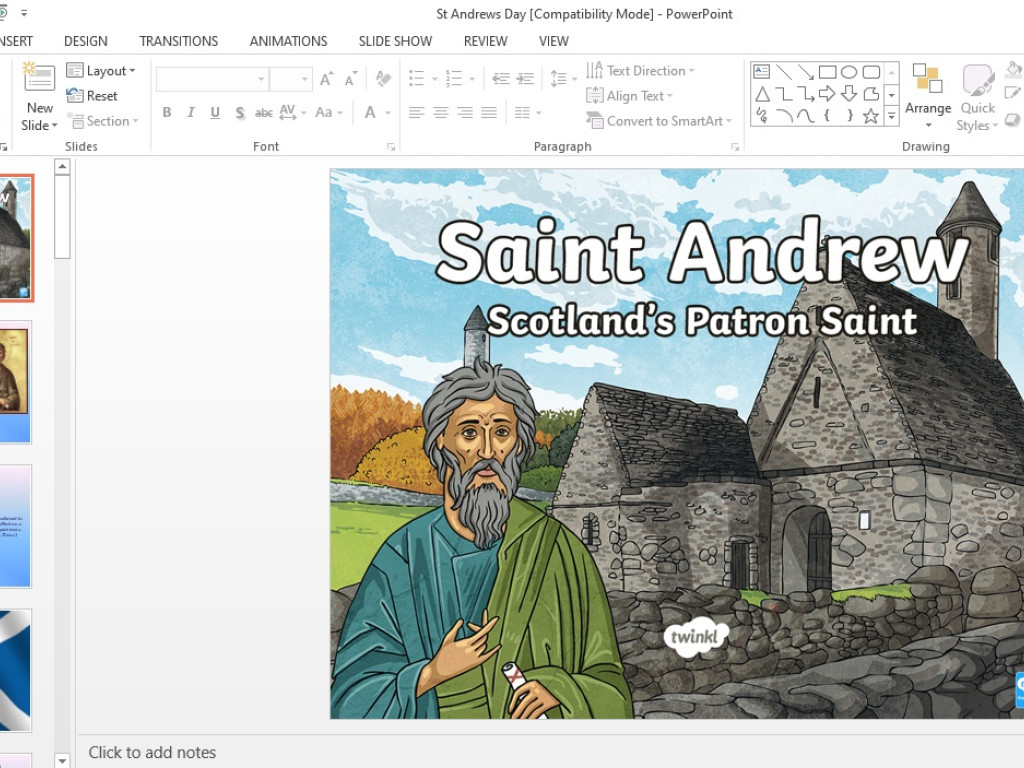Align text left
Image resolution: width=1024 pixels, height=768 pixels.
tap(416, 112)
